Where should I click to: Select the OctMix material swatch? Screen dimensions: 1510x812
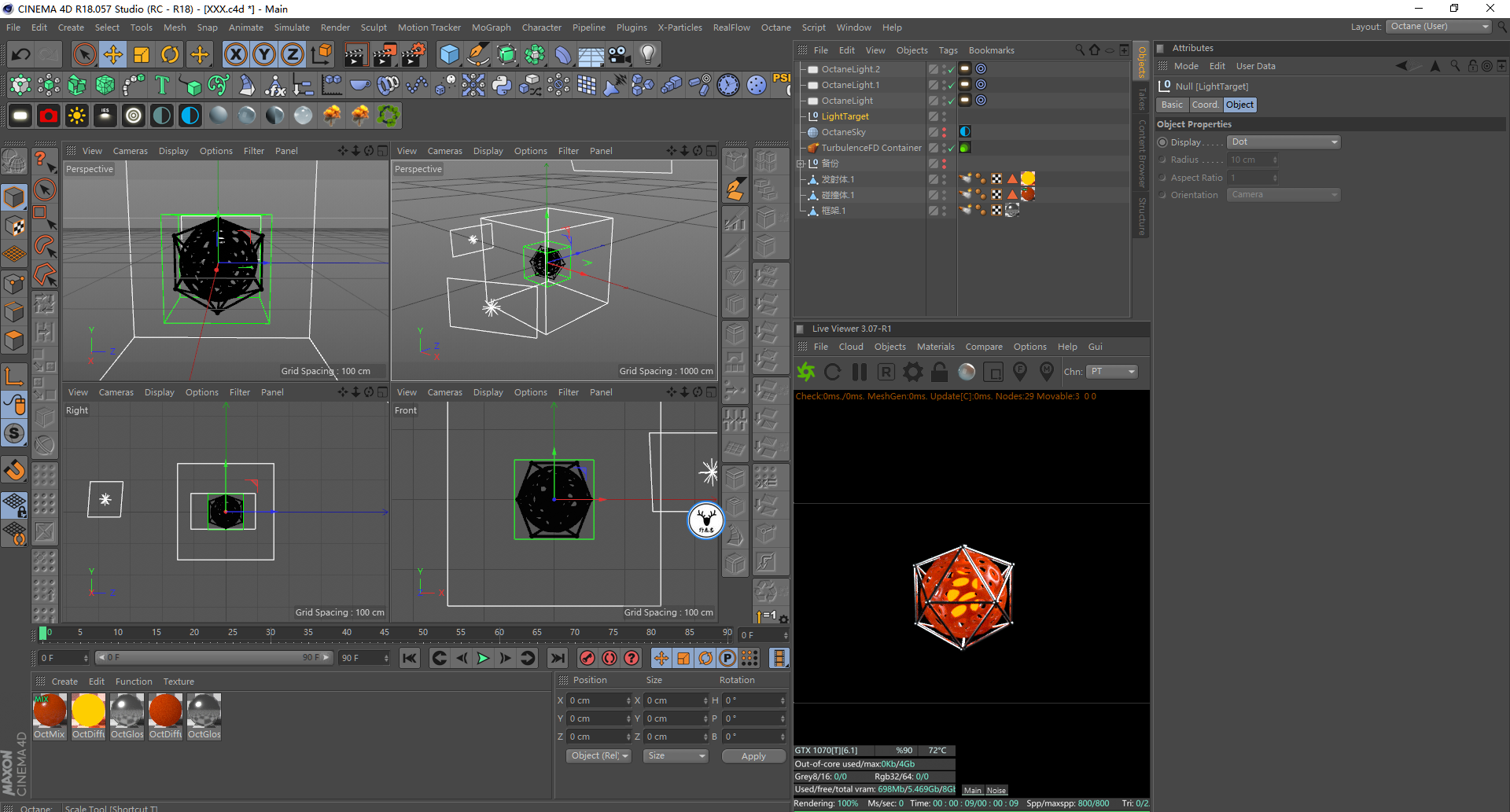pos(50,716)
